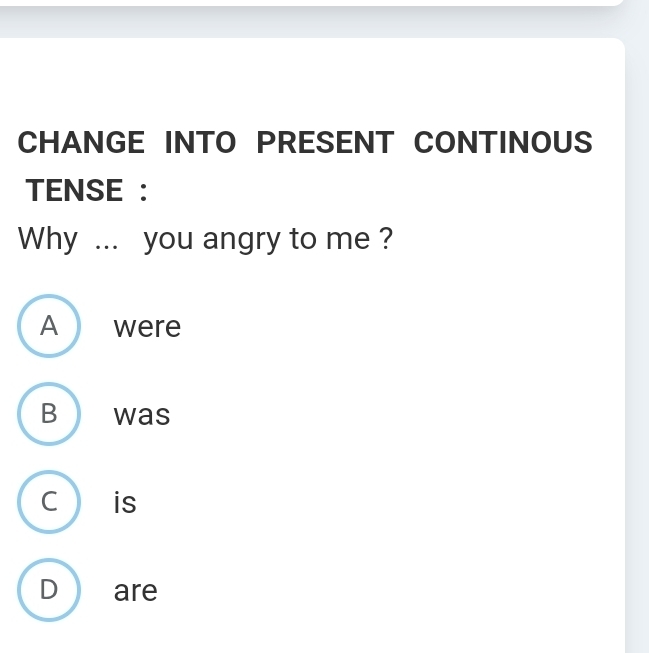Viewport: 649px width, 653px height.
Task: Select the option A radio circle
Action: [49, 326]
